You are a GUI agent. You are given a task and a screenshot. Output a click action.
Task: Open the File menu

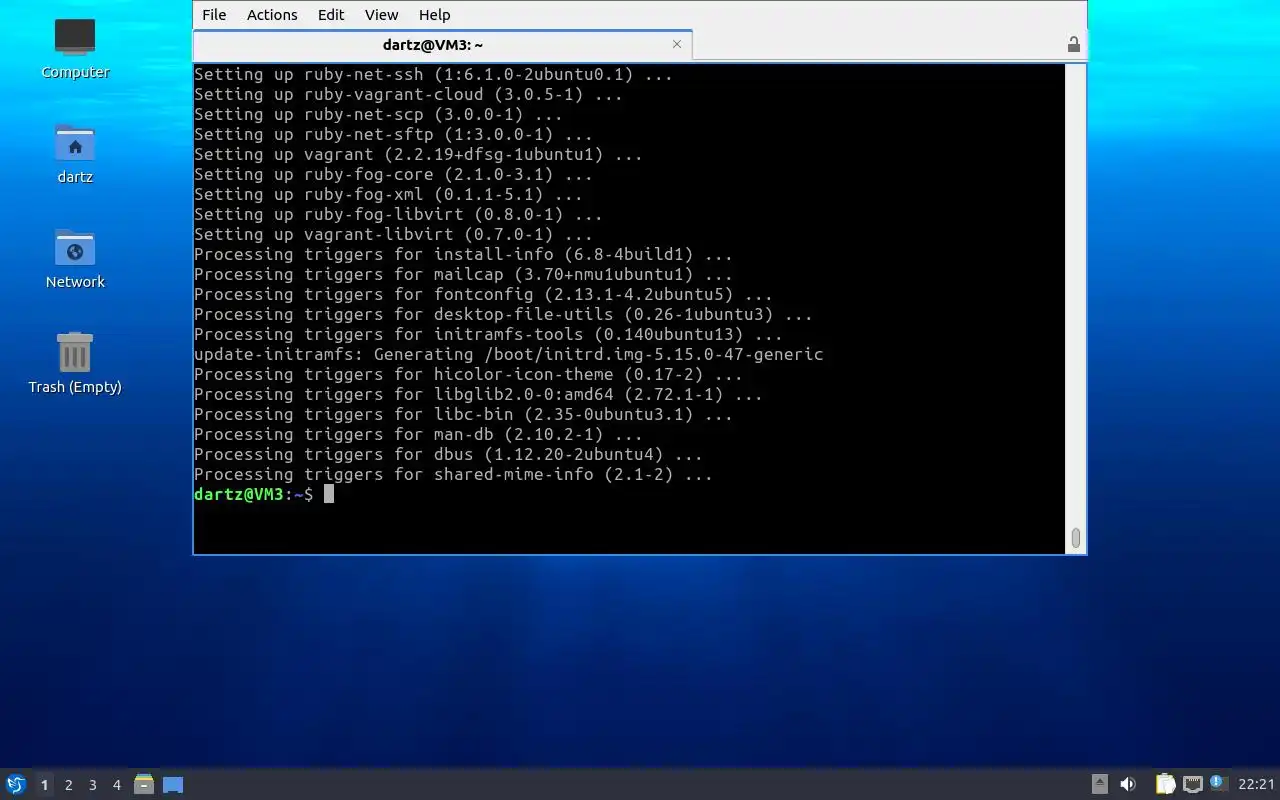pos(214,15)
